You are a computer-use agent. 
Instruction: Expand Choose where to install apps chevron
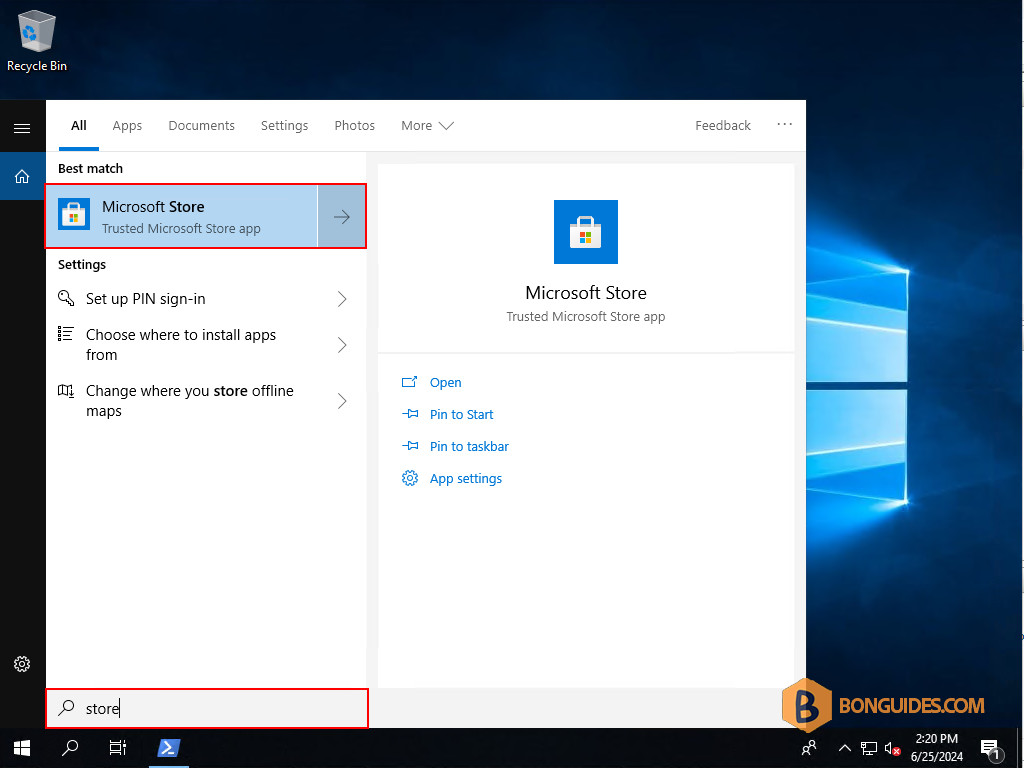(x=342, y=345)
